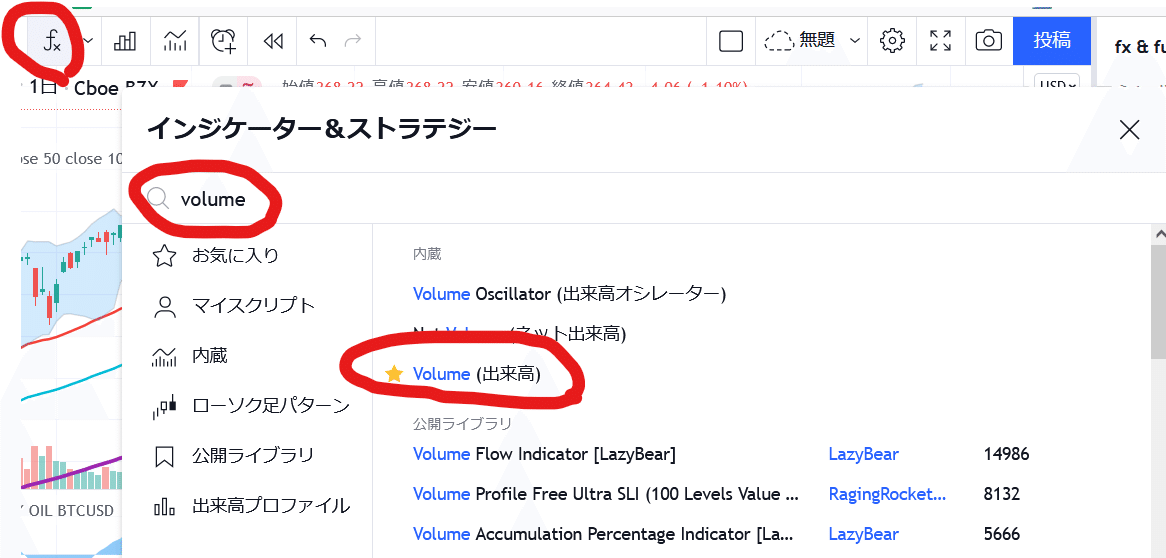Open chart settings gear icon
Screen dimensions: 1166x558
(892, 40)
